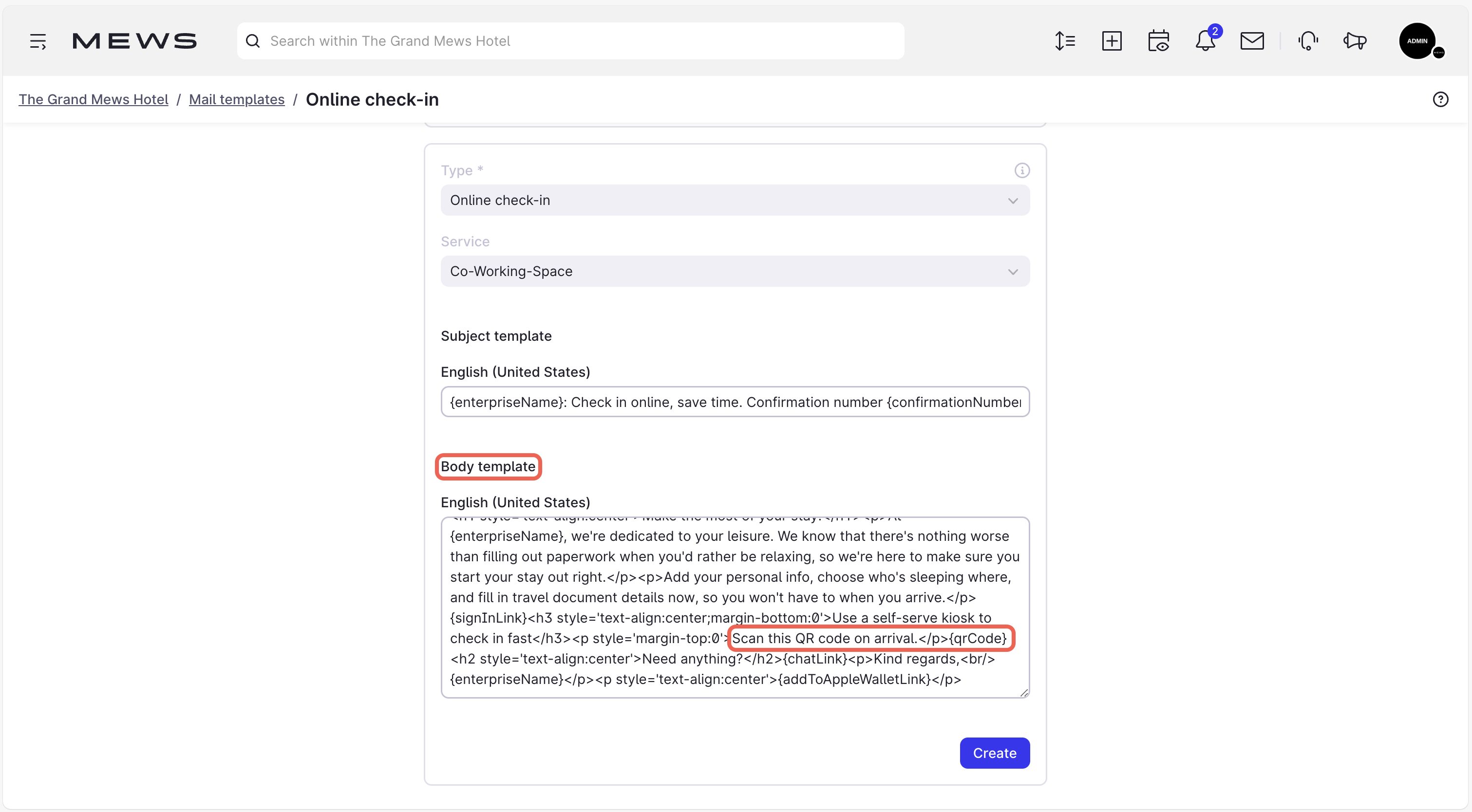Screen dimensions: 1472x812
Task: Click the plus new reservation icon
Action: coord(1112,41)
